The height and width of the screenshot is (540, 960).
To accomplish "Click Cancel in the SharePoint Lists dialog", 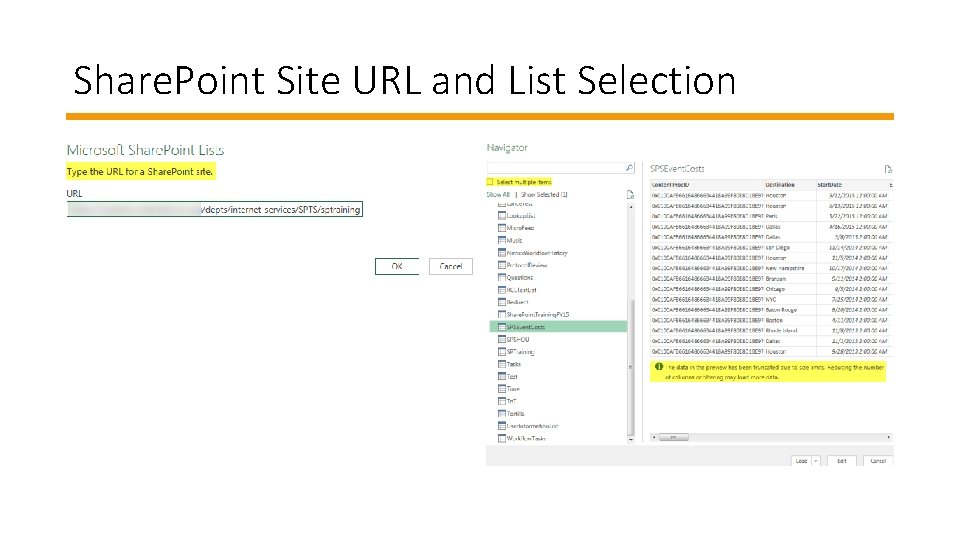I will 451,266.
